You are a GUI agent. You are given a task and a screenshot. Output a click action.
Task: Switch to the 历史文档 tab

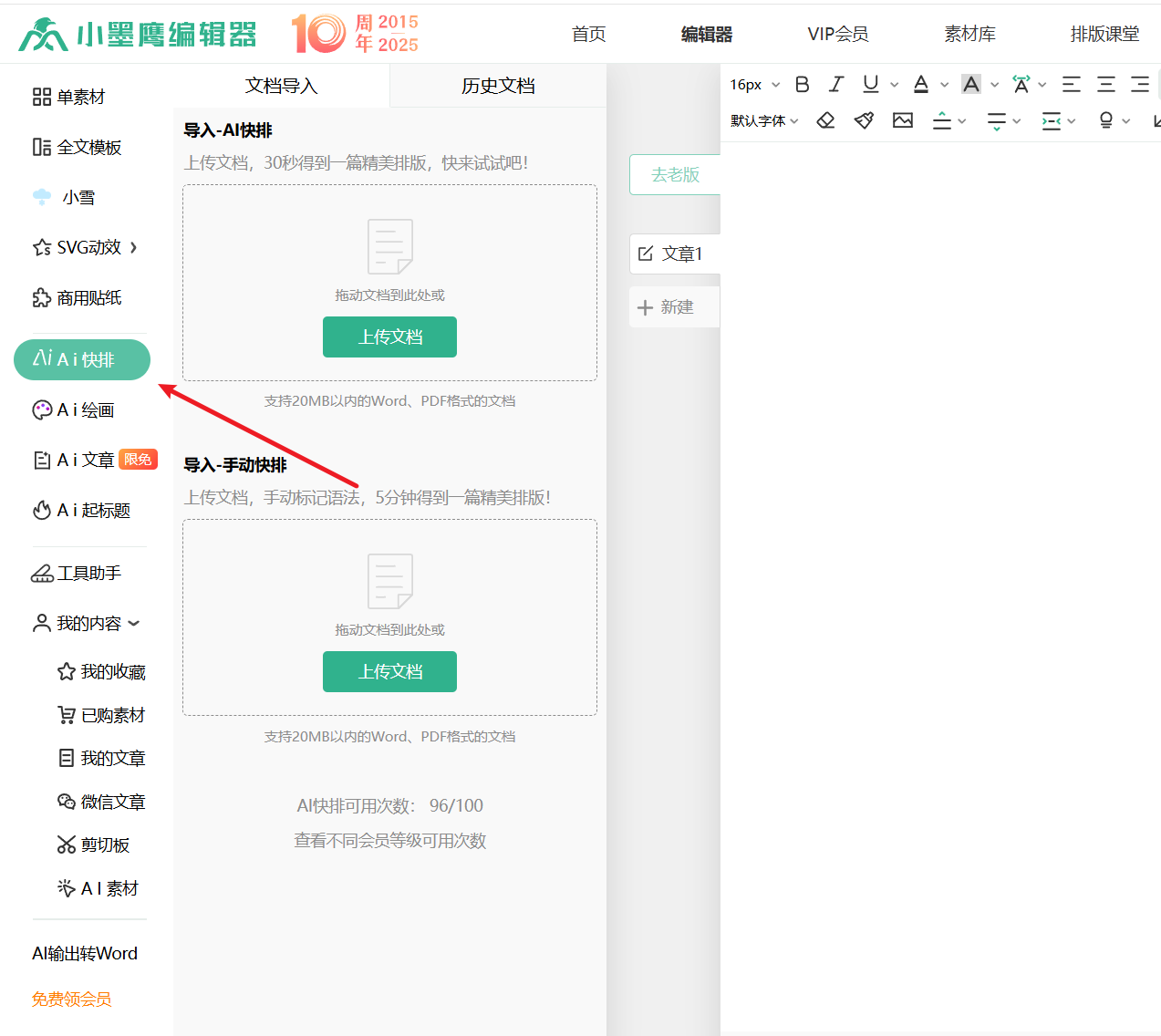click(498, 86)
